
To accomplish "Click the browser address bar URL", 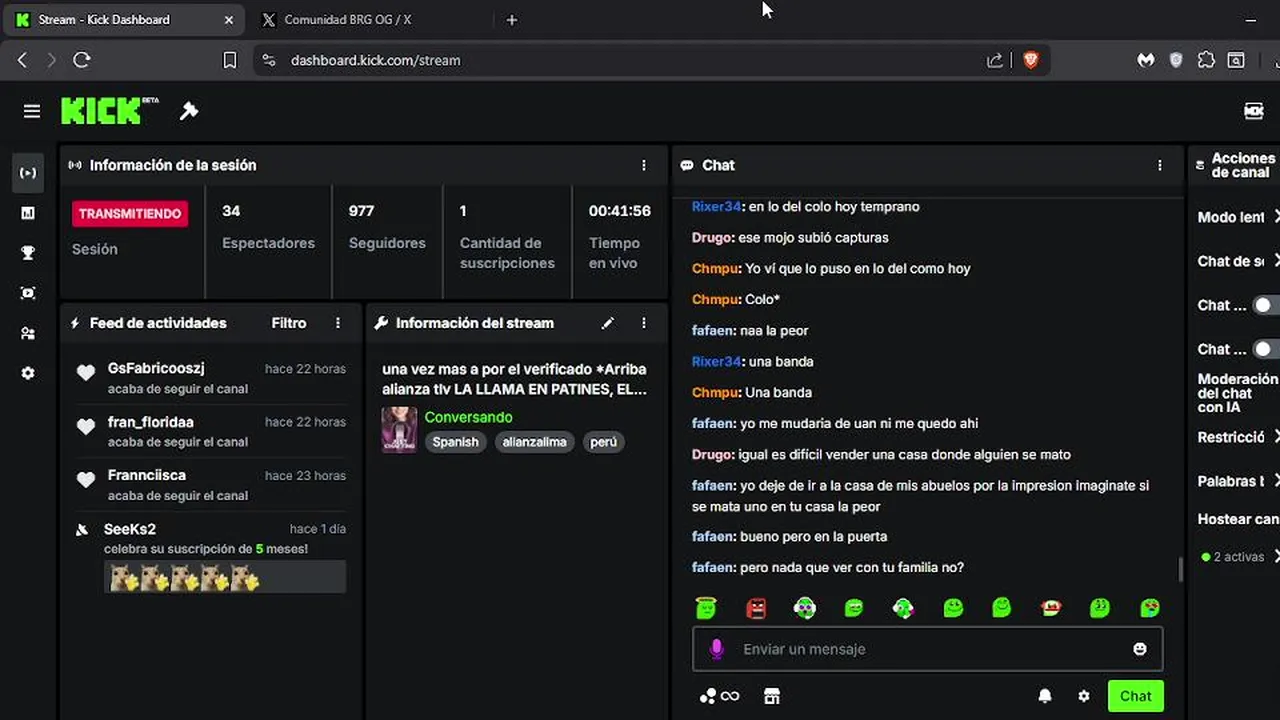I will (375, 60).
